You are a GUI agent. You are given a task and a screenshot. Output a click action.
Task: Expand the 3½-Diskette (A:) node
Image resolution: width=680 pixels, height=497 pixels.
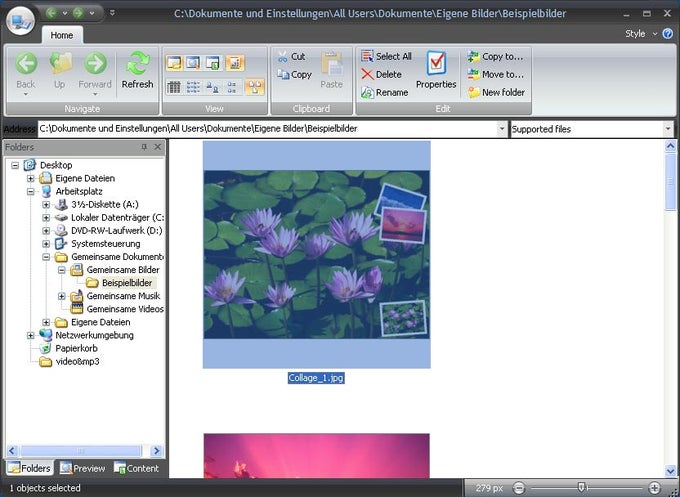pyautogui.click(x=46, y=204)
